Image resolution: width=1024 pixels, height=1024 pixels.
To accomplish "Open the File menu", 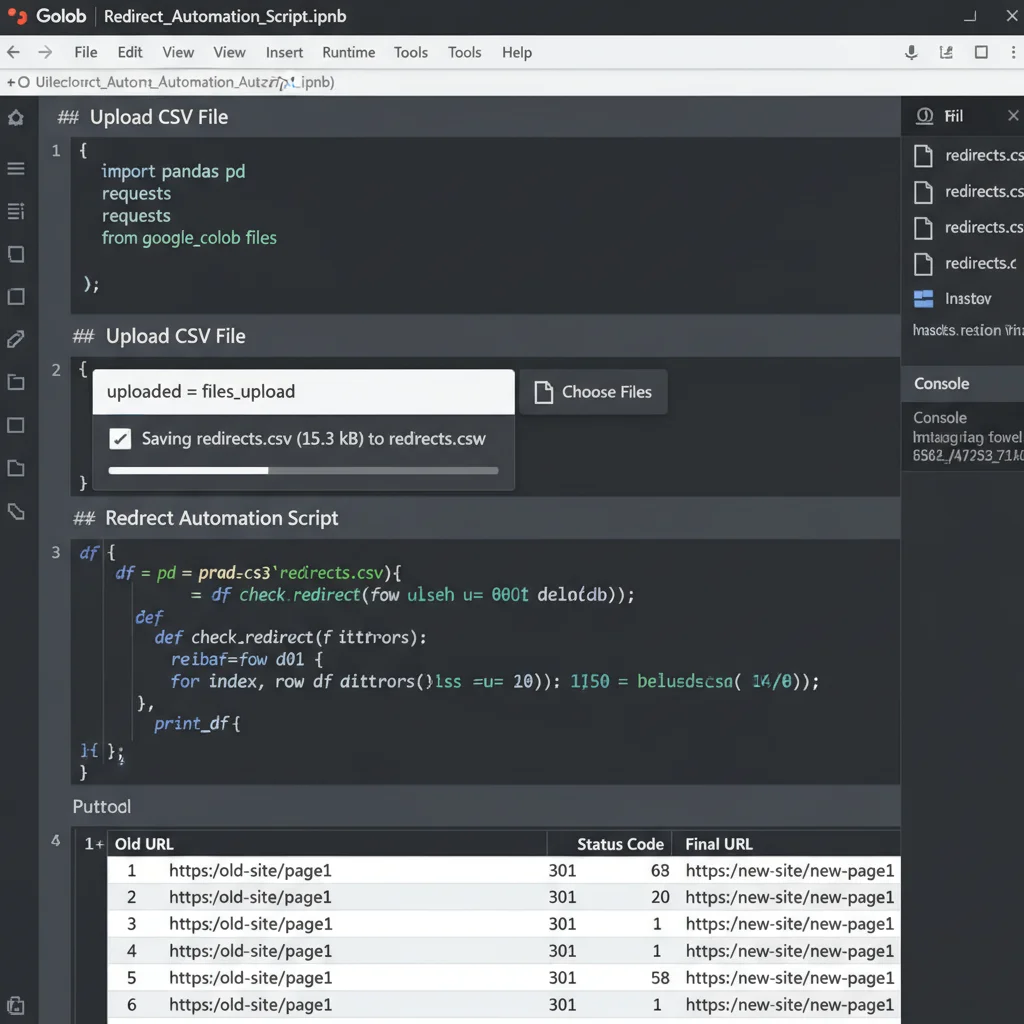I will coord(86,52).
